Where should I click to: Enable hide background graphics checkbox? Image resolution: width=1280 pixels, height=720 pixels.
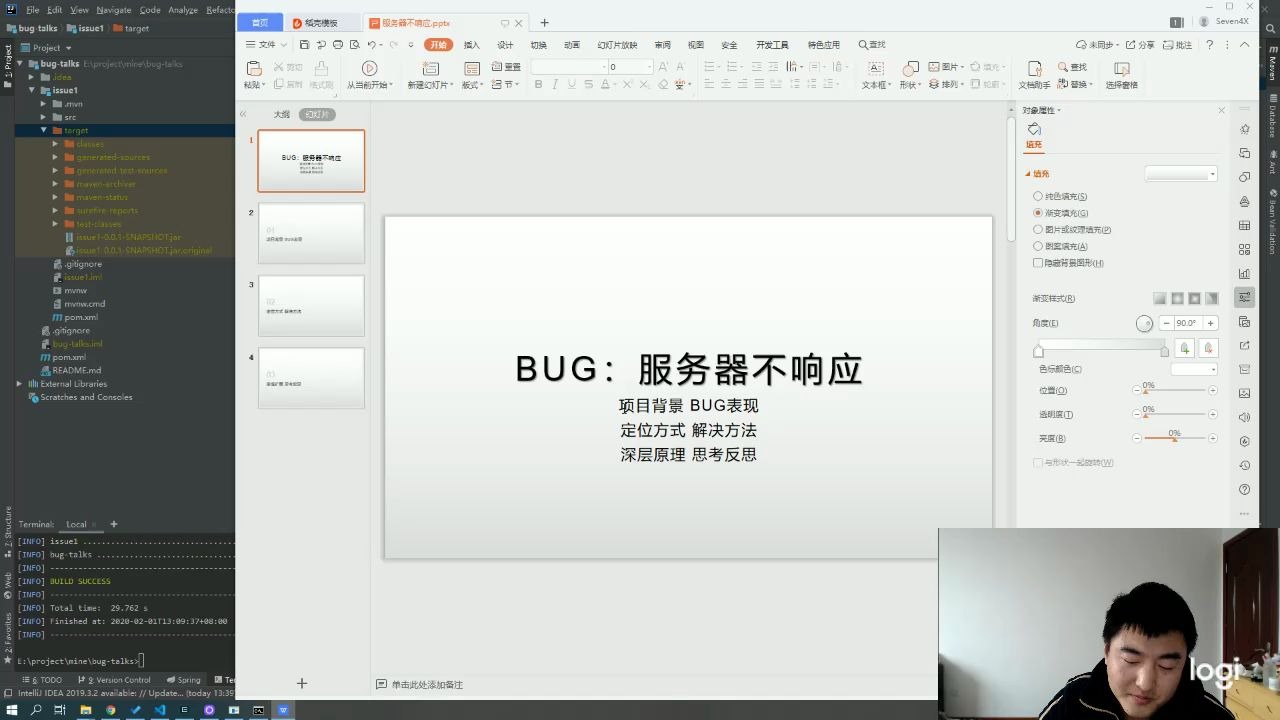[1037, 263]
